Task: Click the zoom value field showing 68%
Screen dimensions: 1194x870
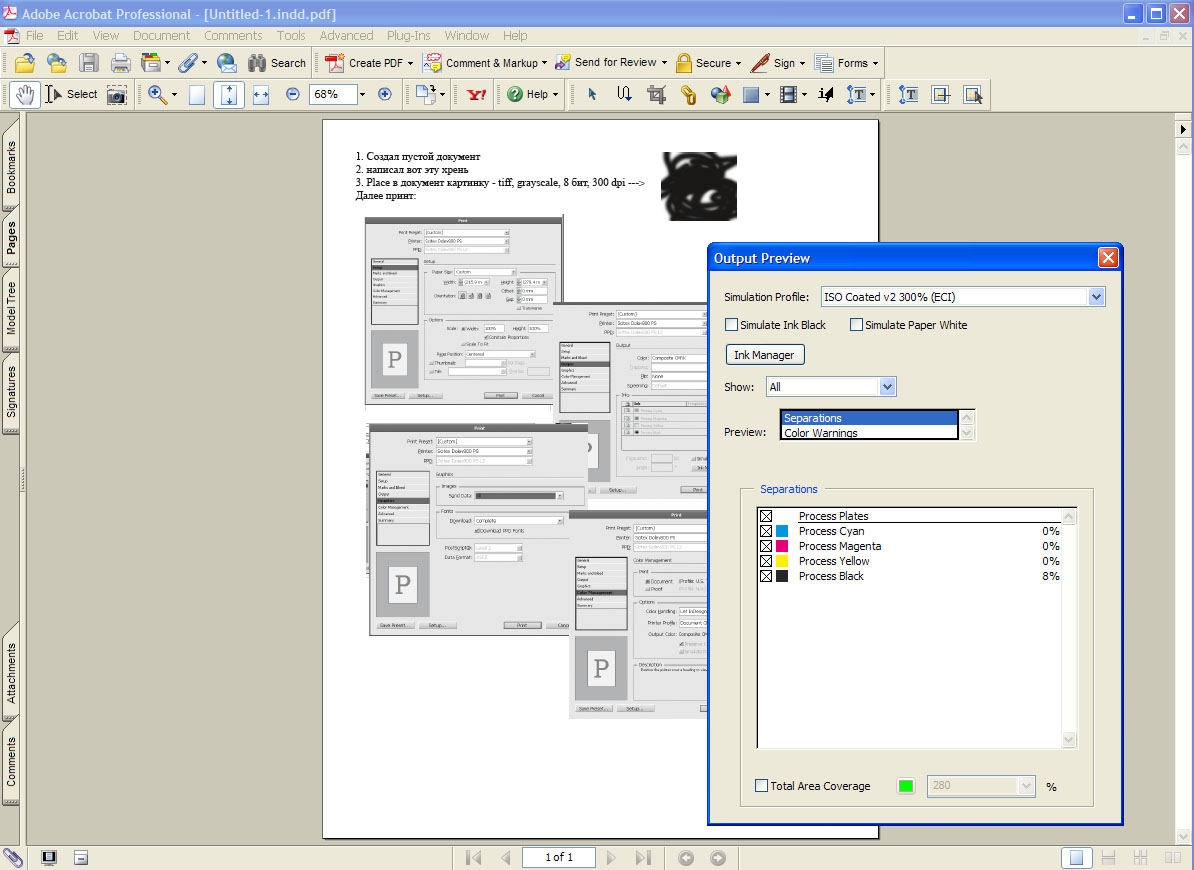Action: click(x=333, y=94)
